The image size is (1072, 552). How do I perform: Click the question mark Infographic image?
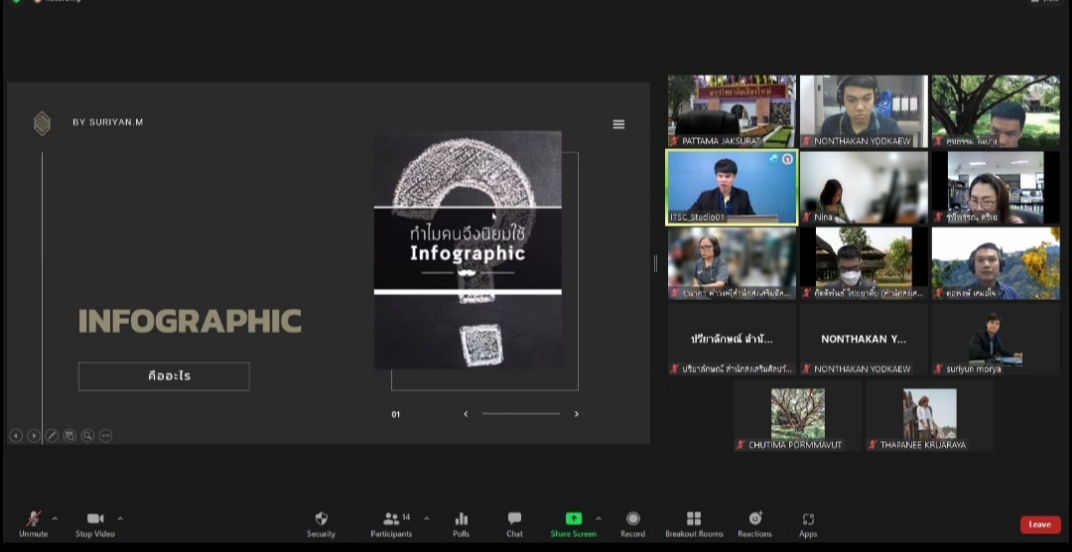(x=468, y=250)
